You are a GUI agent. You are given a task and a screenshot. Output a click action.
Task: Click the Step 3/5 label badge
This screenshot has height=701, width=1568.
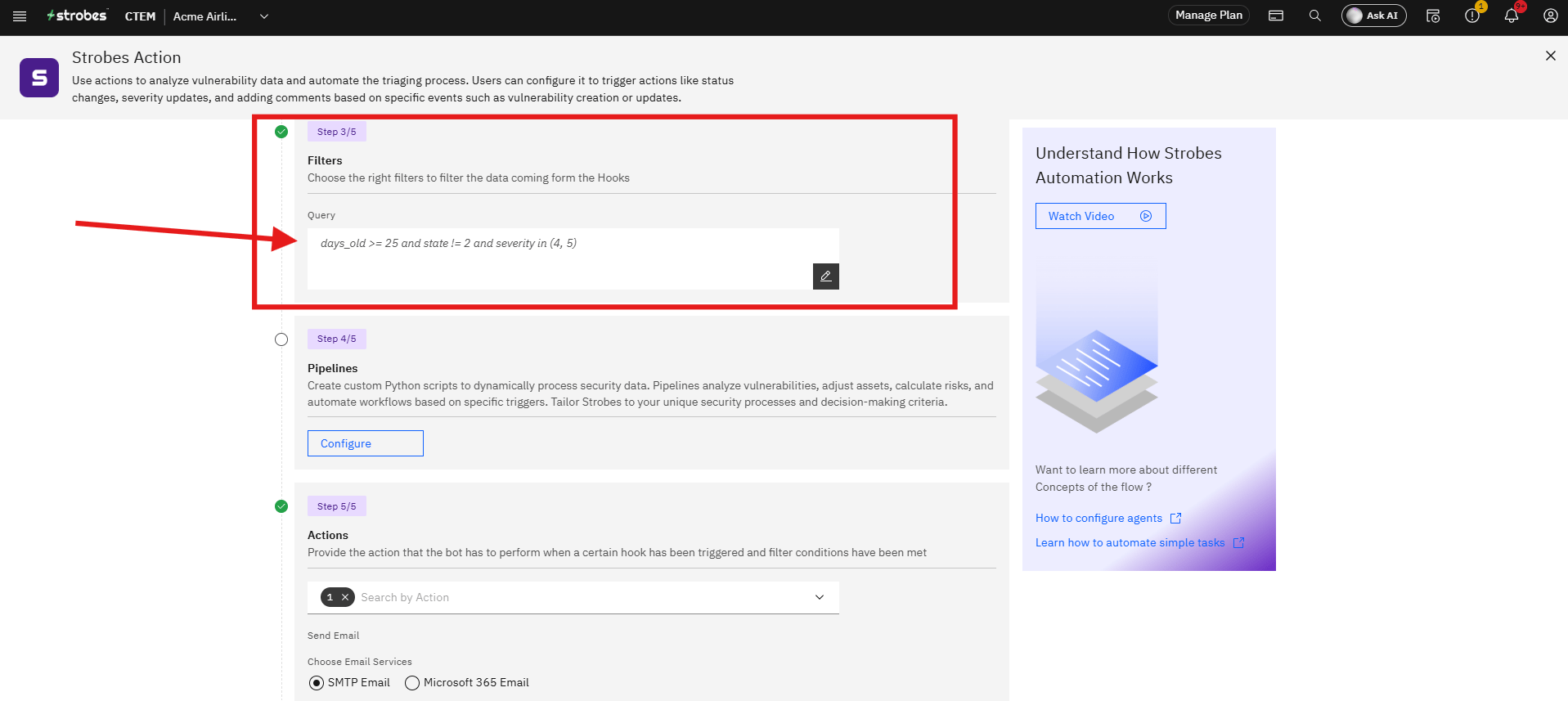point(337,132)
